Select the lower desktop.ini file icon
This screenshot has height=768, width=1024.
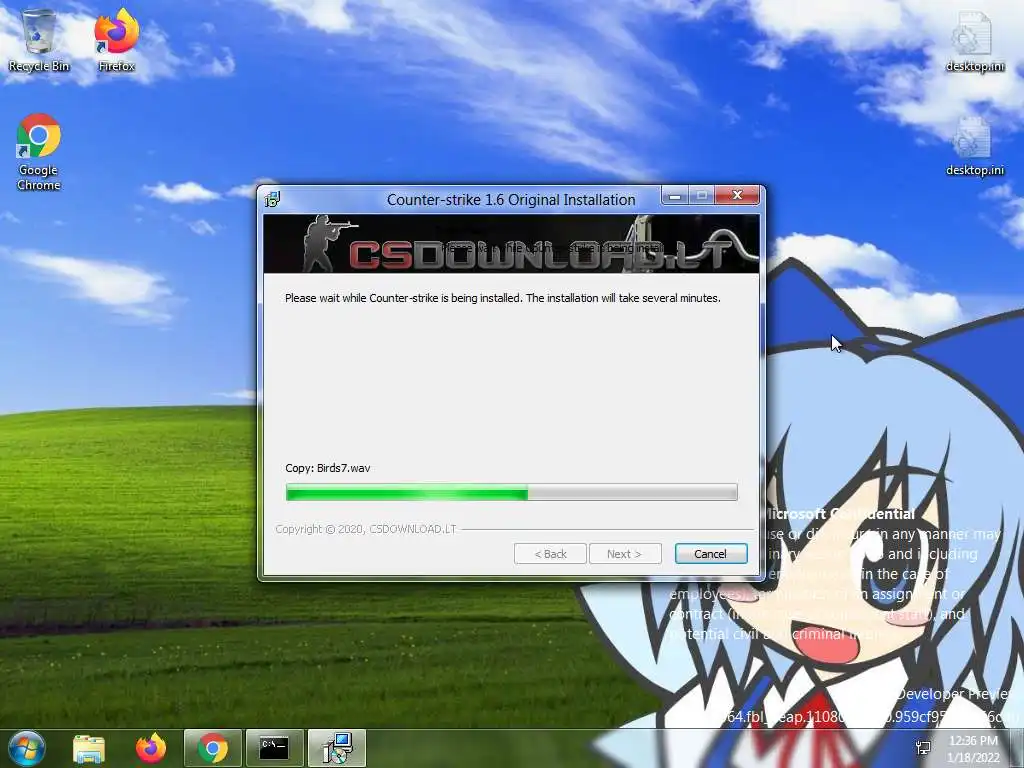click(x=974, y=146)
